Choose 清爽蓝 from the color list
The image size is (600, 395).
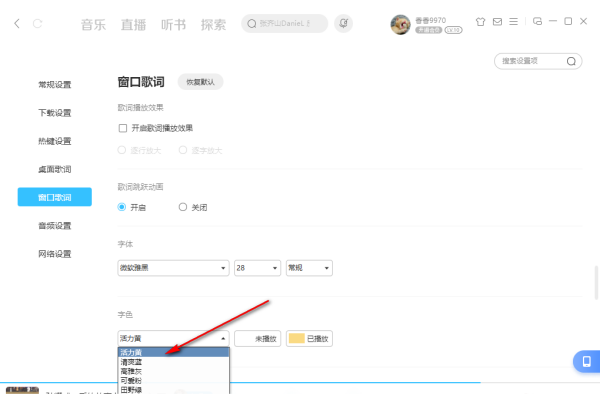[x=173, y=362]
